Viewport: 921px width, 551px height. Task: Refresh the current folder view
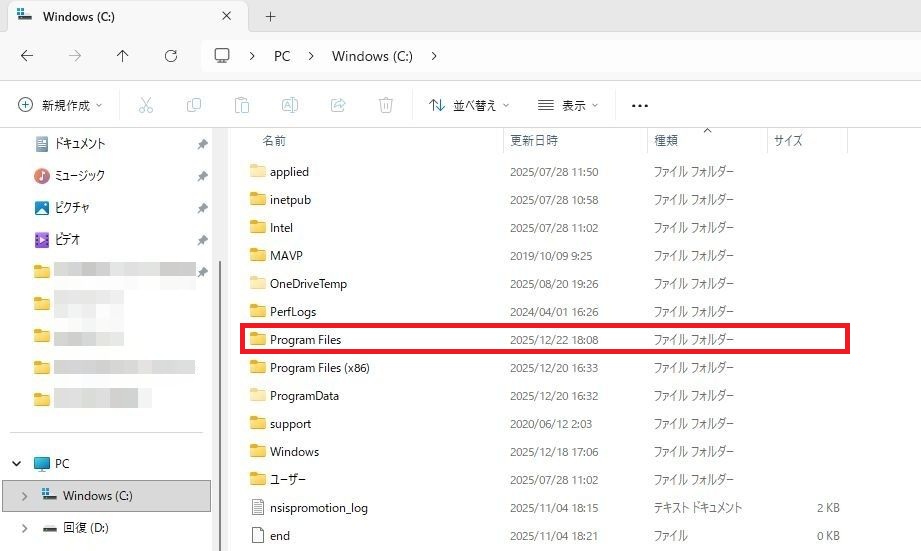point(170,56)
